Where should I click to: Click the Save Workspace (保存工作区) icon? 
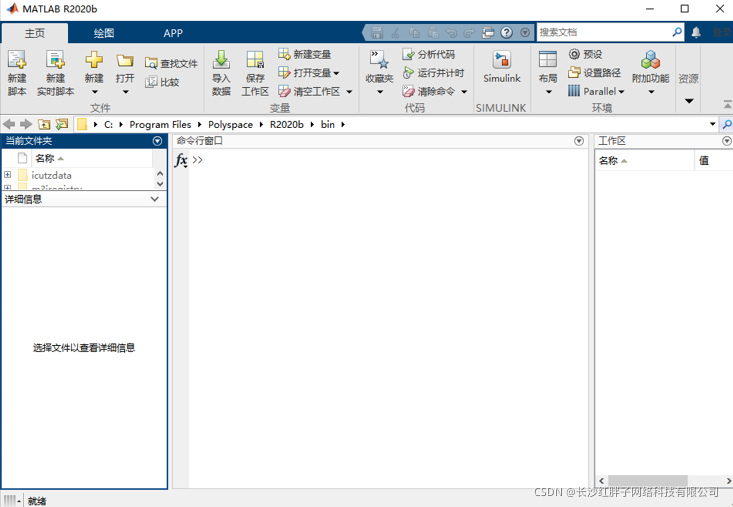click(255, 60)
